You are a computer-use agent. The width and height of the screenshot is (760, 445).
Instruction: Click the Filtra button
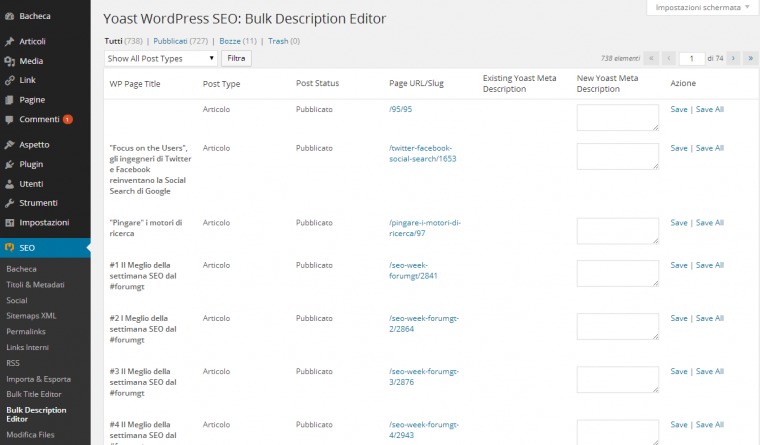click(x=237, y=58)
